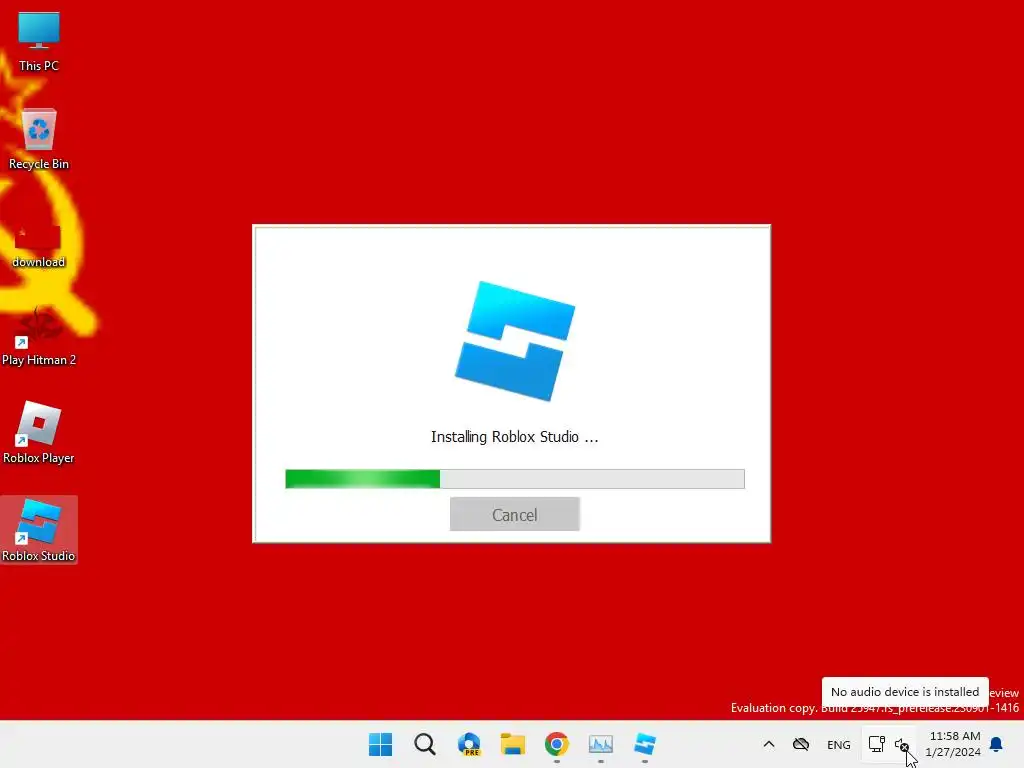The width and height of the screenshot is (1024, 768).
Task: Select the This PC desktop icon
Action: pos(39,40)
